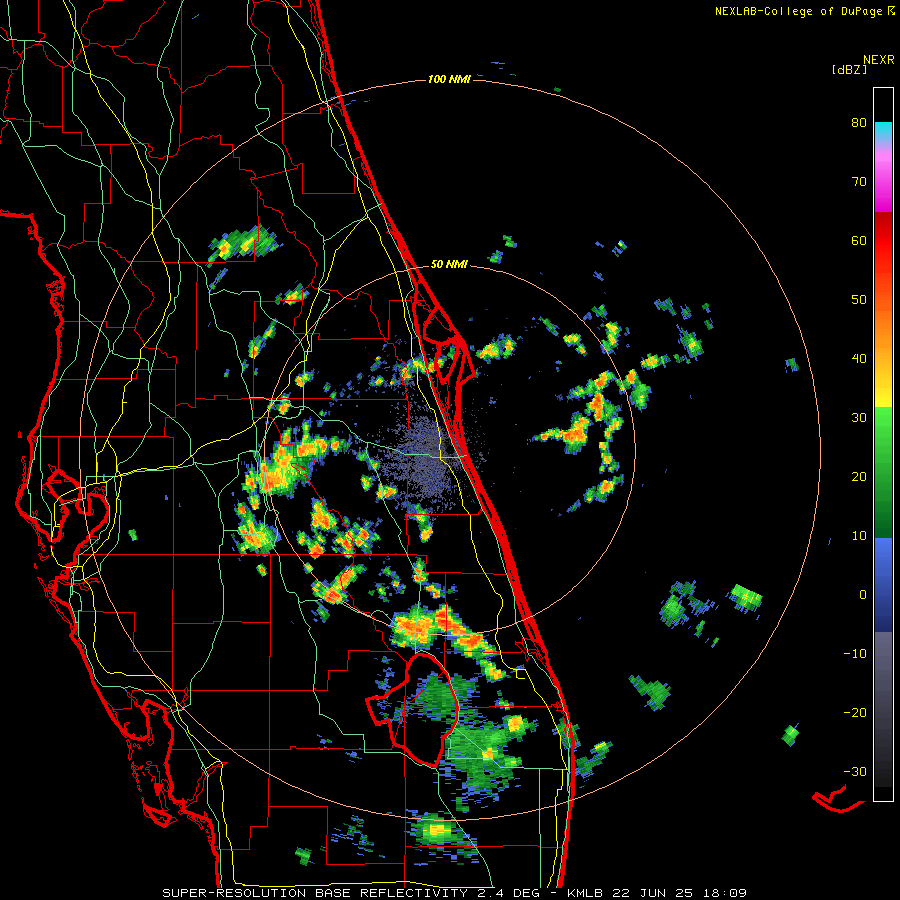This screenshot has width=900, height=900.
Task: Click the 30 value on the dBZ scale
Action: point(859,417)
